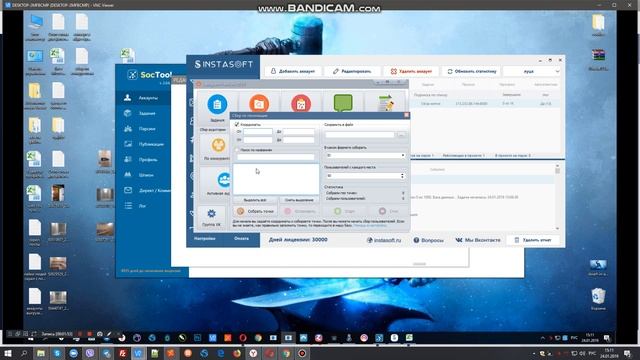Select the Поиск по названию radio option
Screen dimensions: 640x360
point(237,150)
